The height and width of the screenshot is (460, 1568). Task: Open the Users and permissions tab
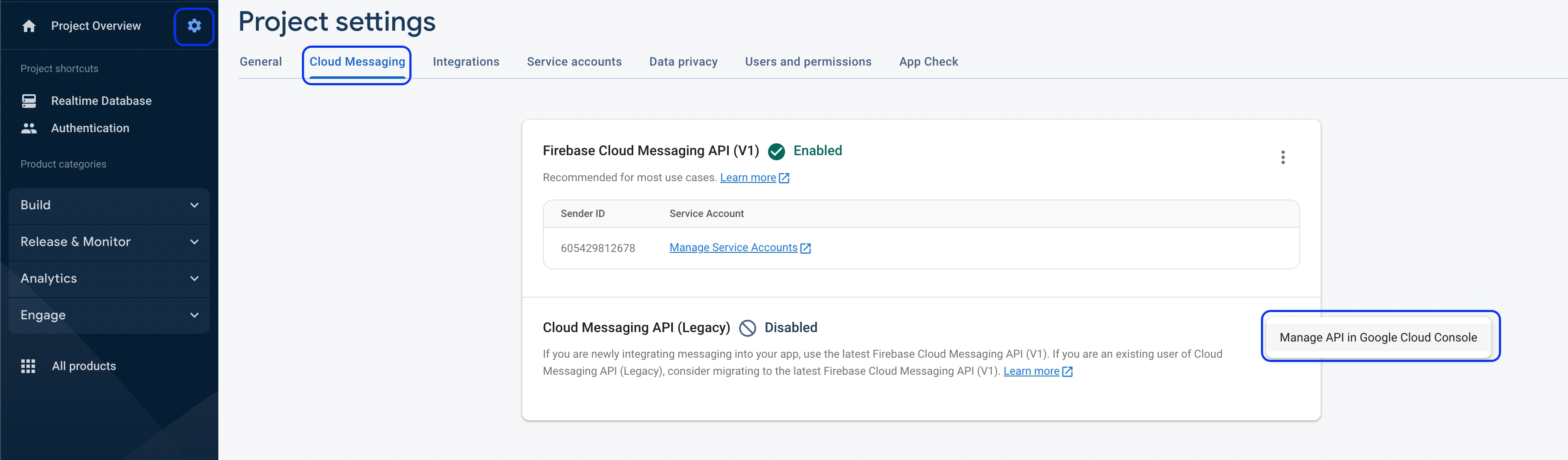tap(808, 61)
